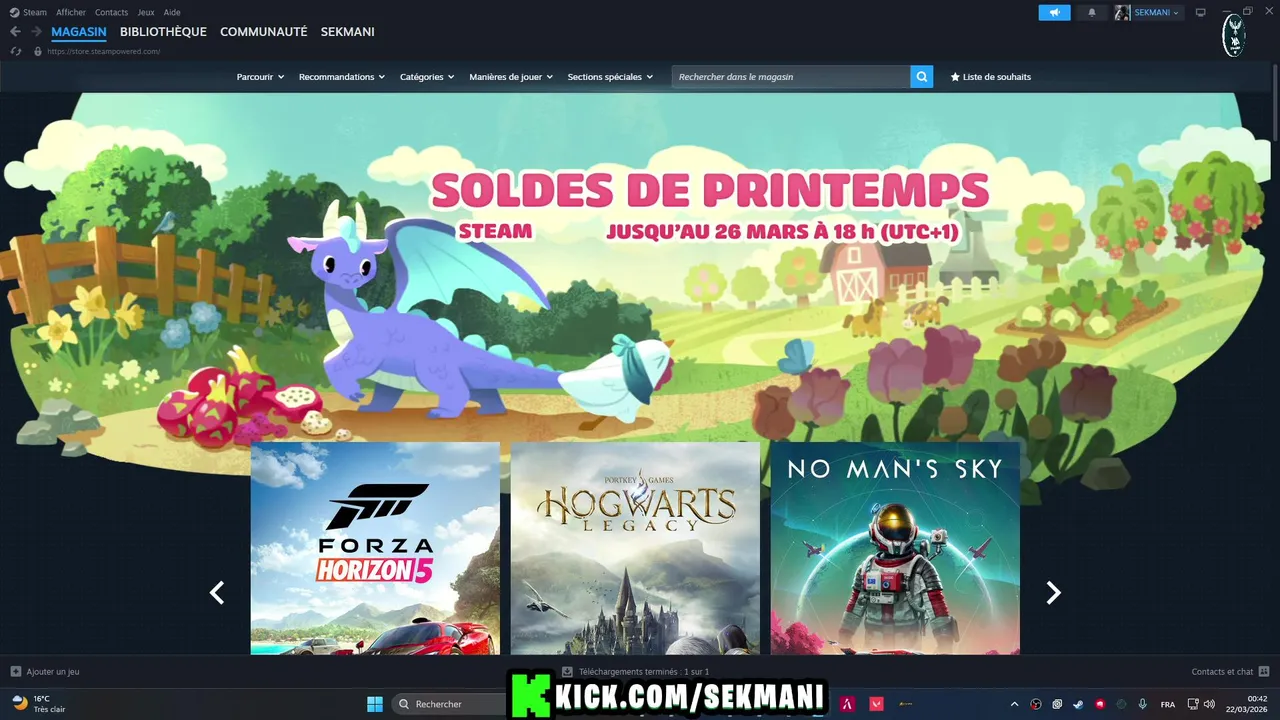Click the store URL address text
The image size is (1280, 720).
pos(104,51)
